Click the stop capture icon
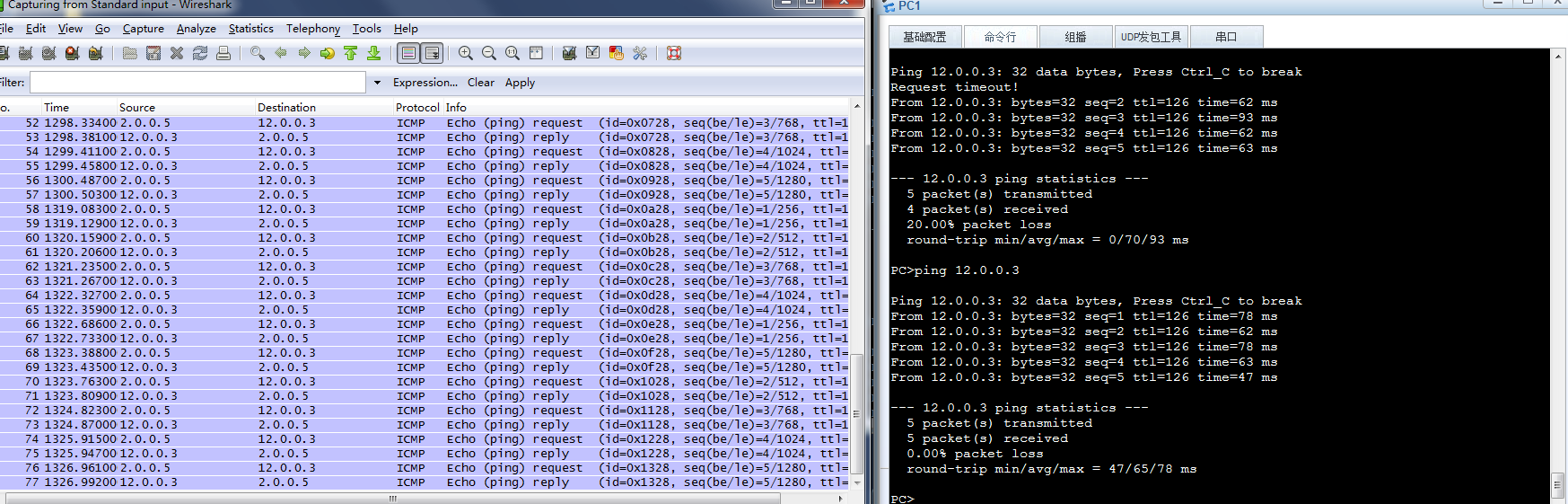This screenshot has height=504, width=1568. click(73, 54)
